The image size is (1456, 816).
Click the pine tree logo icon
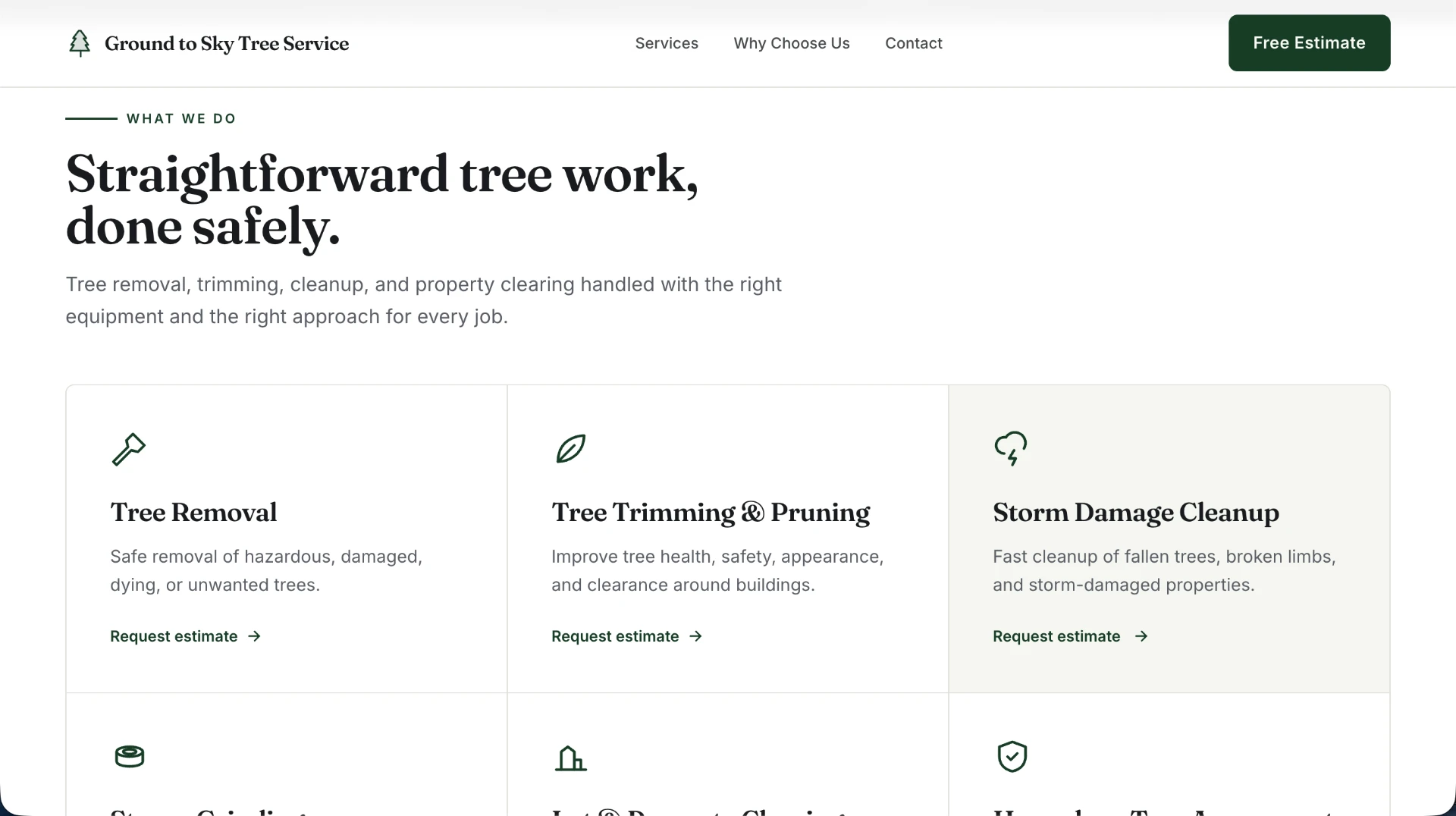(x=80, y=43)
